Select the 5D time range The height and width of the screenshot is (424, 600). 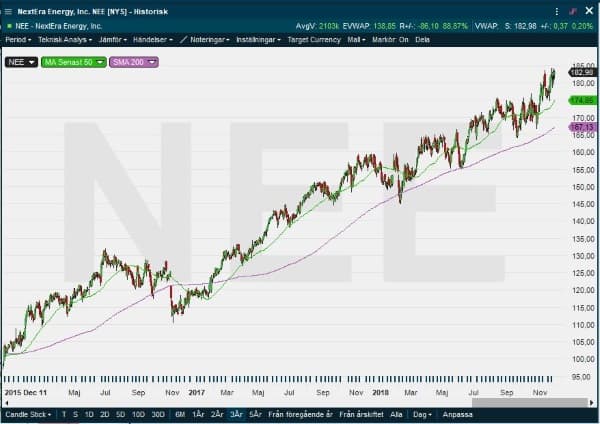[120, 414]
